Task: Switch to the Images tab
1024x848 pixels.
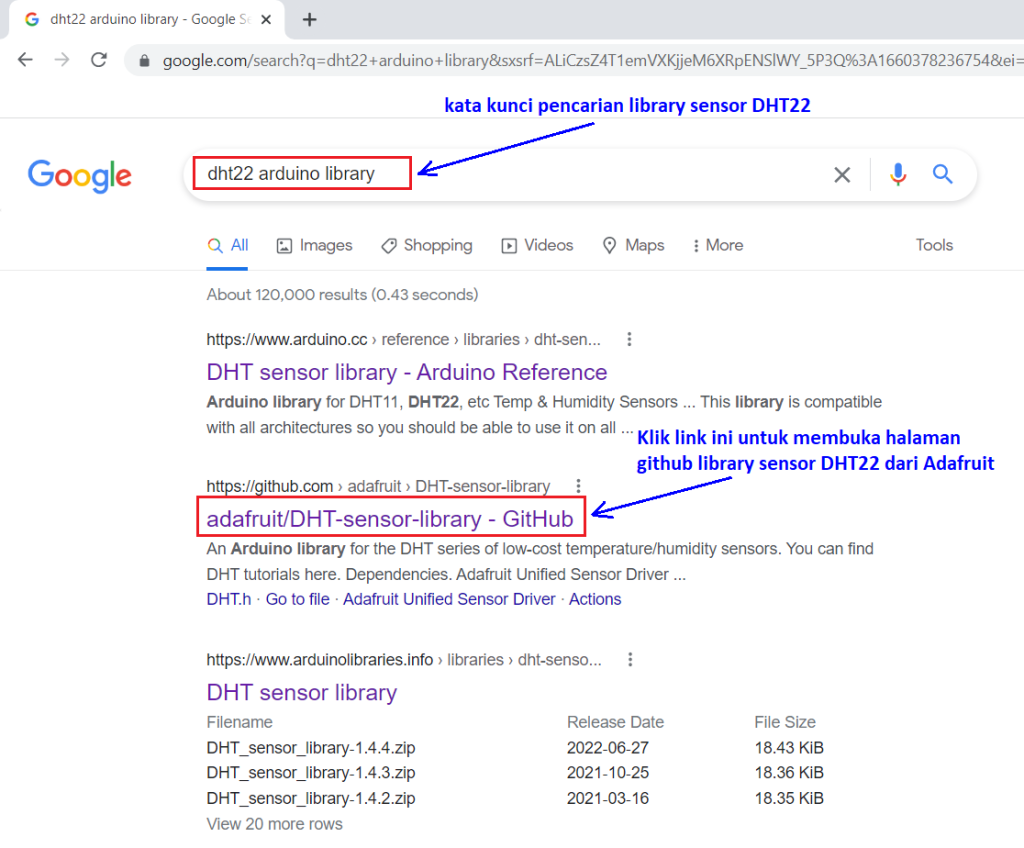Action: tap(314, 245)
